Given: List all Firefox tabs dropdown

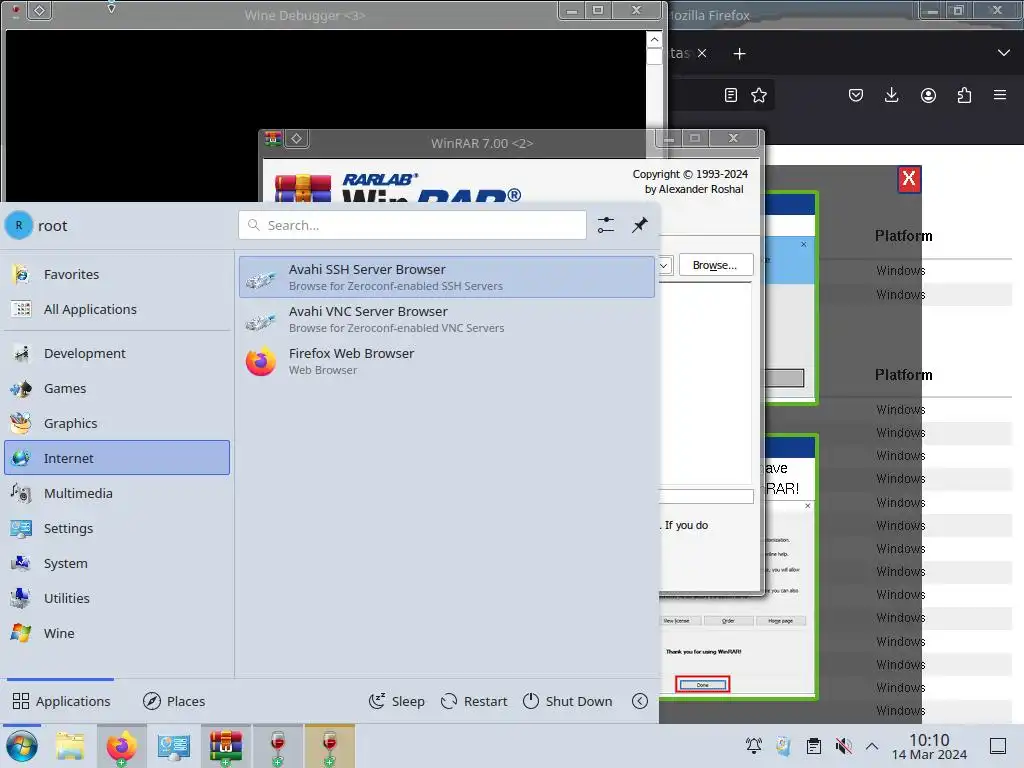Looking at the screenshot, I should click(x=1004, y=54).
